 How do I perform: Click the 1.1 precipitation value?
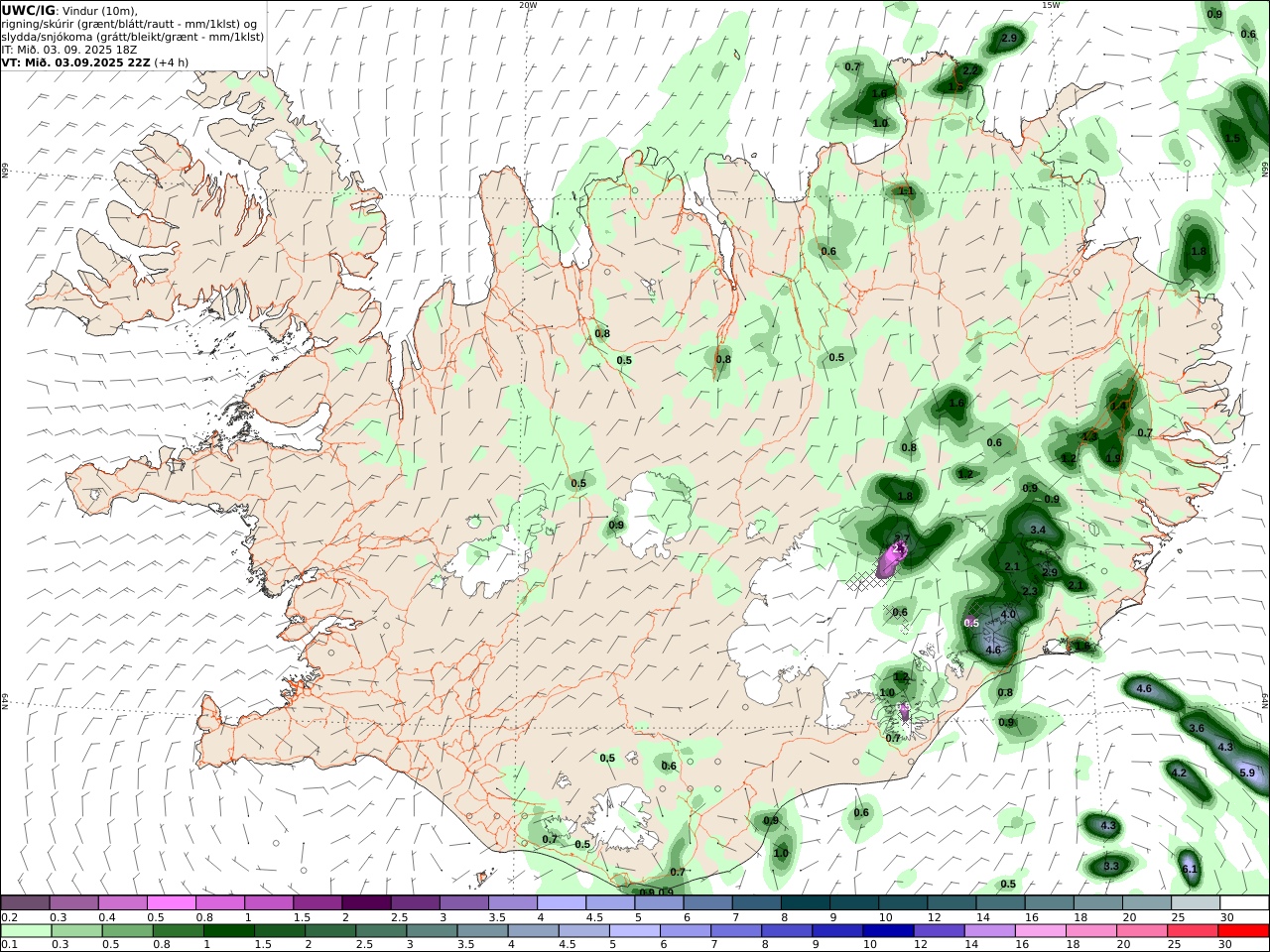[x=906, y=191]
